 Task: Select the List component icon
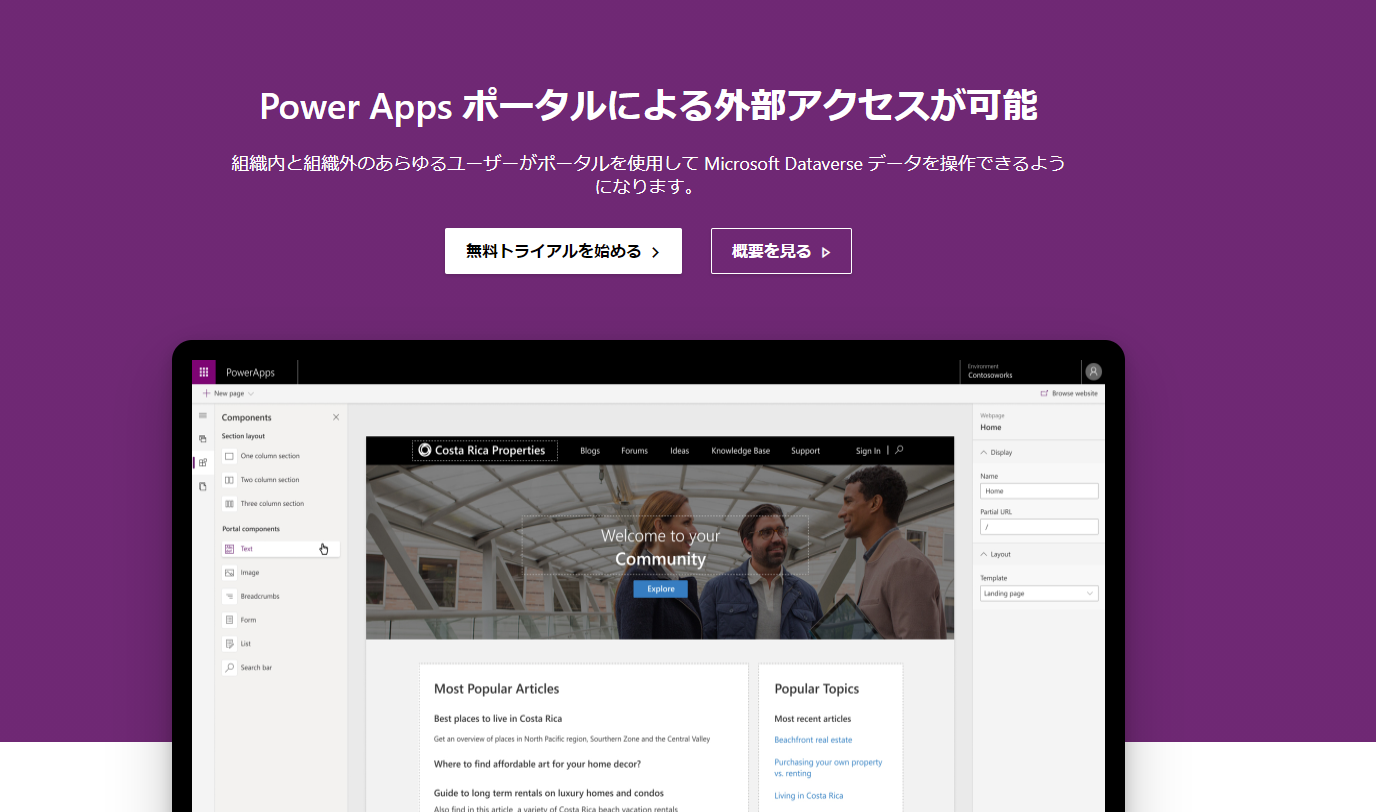click(x=229, y=644)
